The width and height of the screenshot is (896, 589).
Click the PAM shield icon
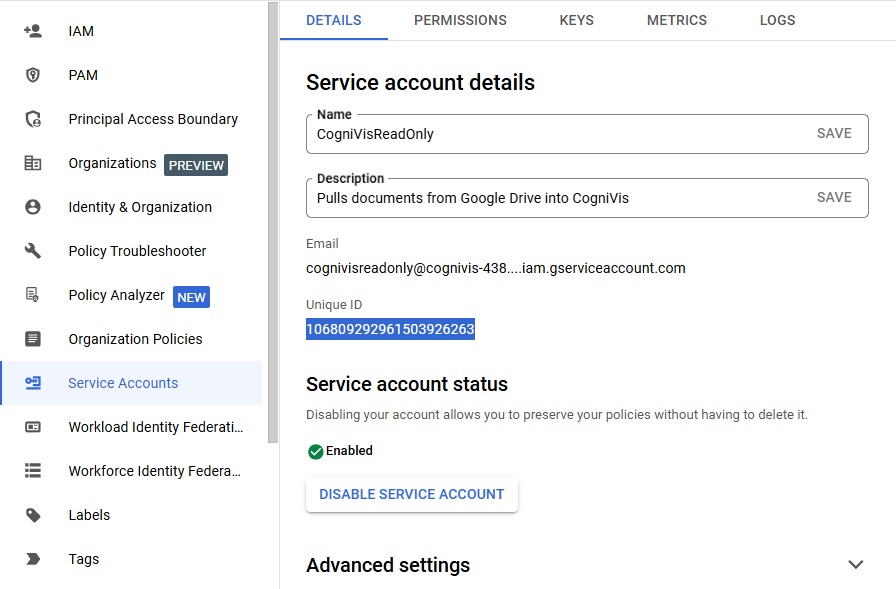tap(33, 75)
